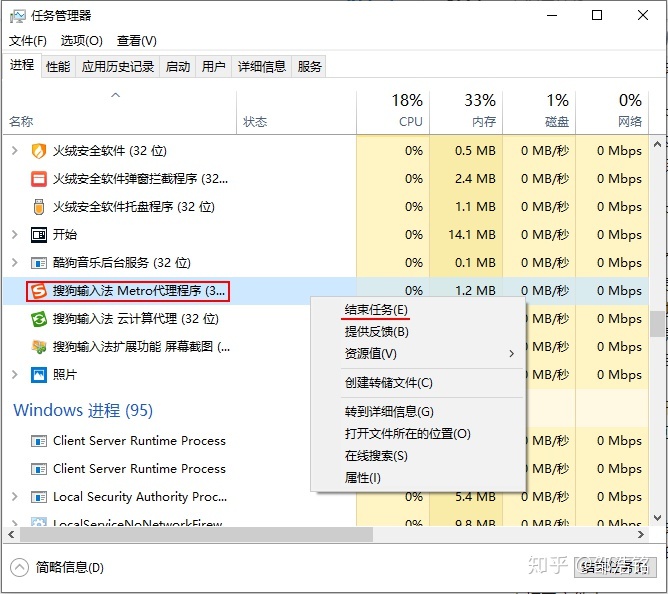
Task: Click the 搜狗输入法 Metro代理程序 orange S icon
Action: 39,291
